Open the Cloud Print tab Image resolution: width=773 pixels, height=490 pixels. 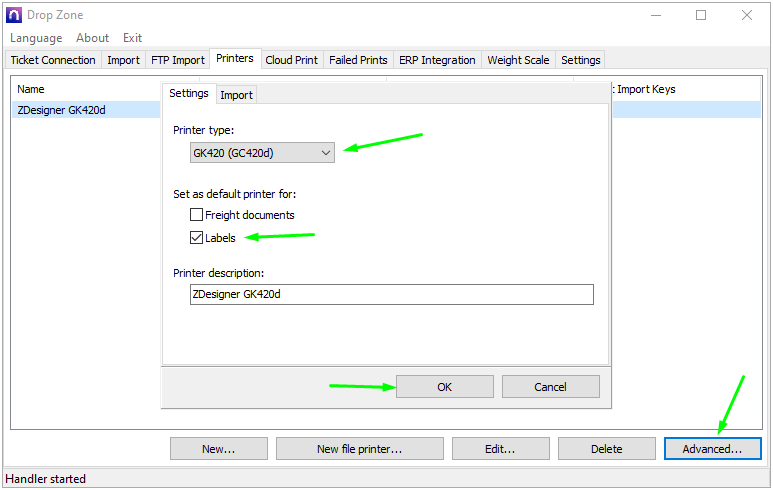tap(291, 60)
